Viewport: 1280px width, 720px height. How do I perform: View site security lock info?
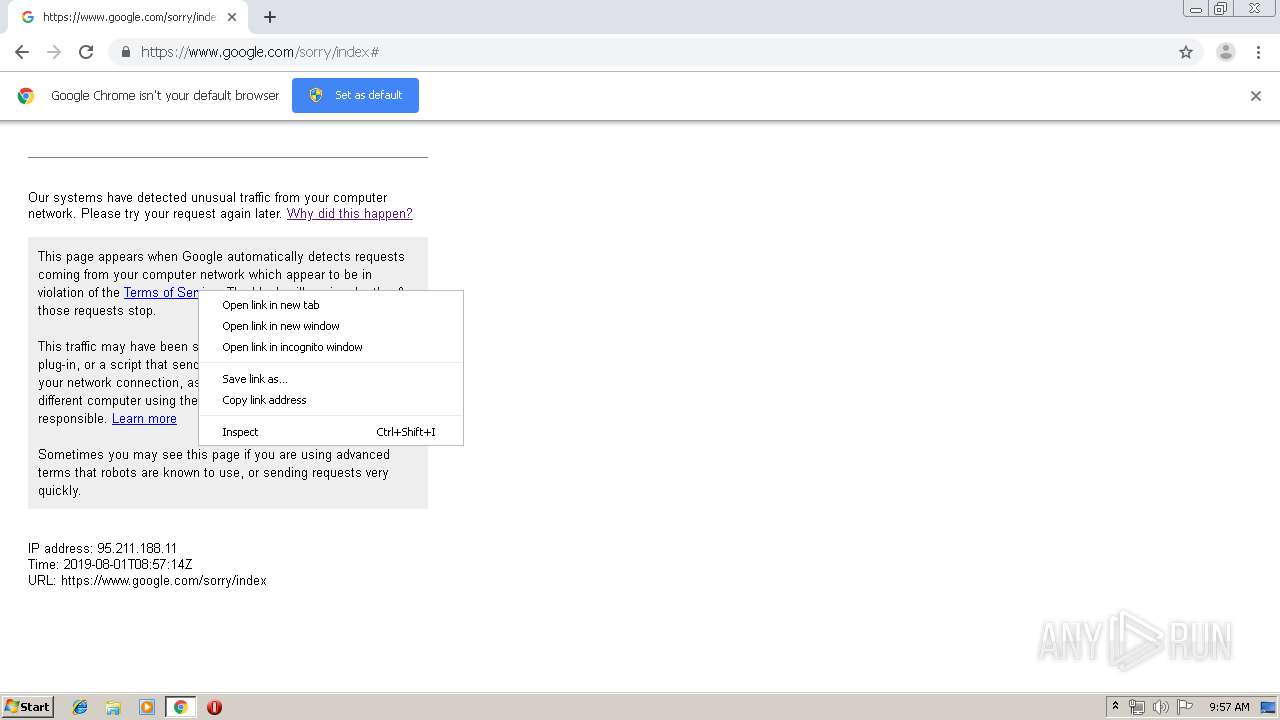pyautogui.click(x=125, y=52)
